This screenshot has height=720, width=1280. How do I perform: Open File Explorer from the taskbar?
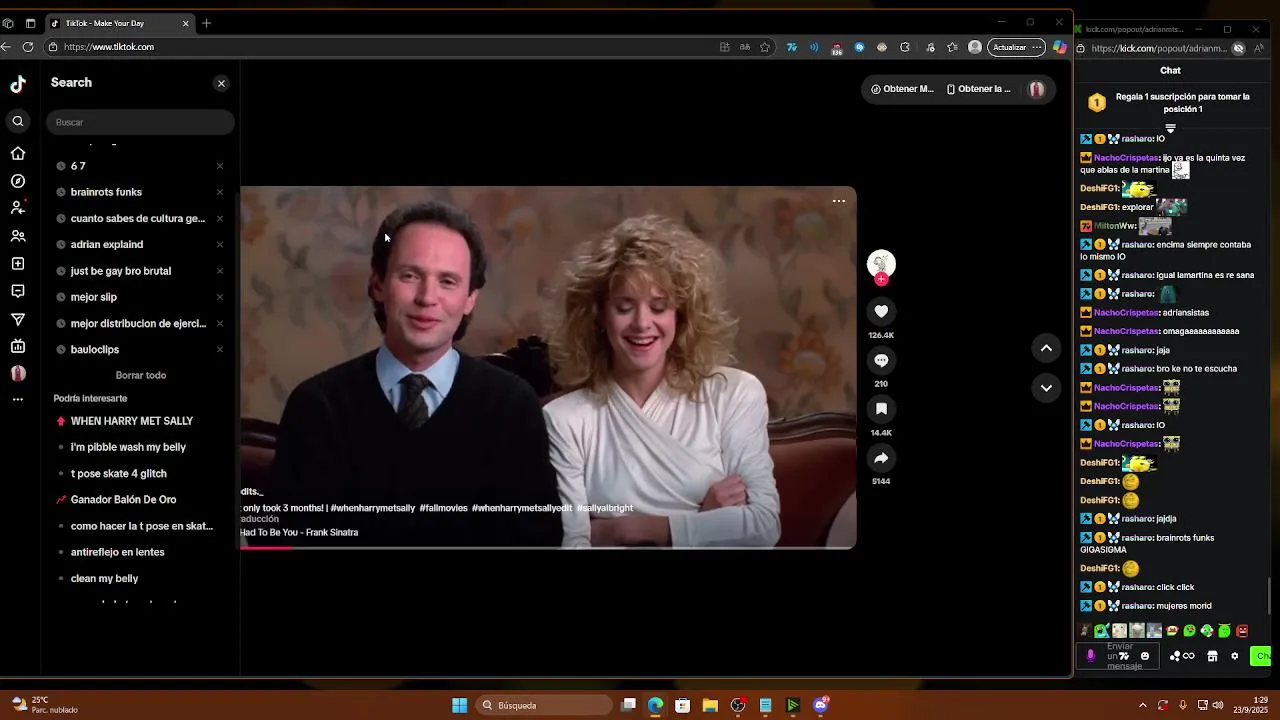click(710, 705)
